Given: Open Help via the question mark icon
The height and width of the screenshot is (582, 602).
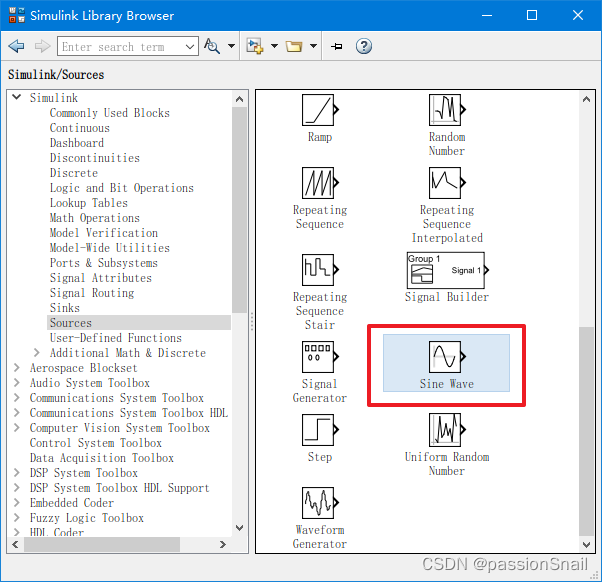Looking at the screenshot, I should click(x=364, y=46).
